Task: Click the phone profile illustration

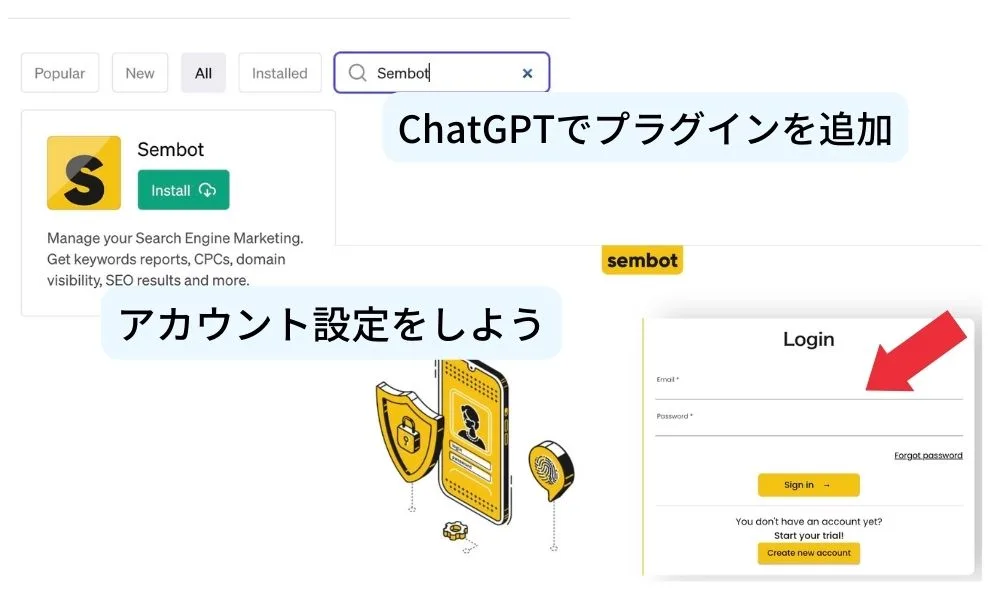Action: [x=473, y=441]
